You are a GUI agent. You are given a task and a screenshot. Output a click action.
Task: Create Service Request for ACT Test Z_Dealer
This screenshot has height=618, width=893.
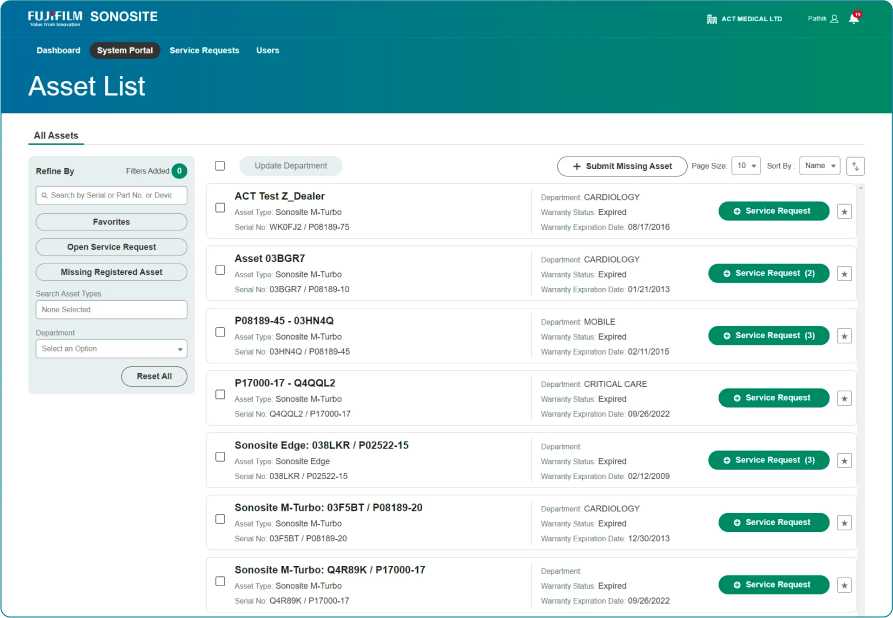(774, 211)
